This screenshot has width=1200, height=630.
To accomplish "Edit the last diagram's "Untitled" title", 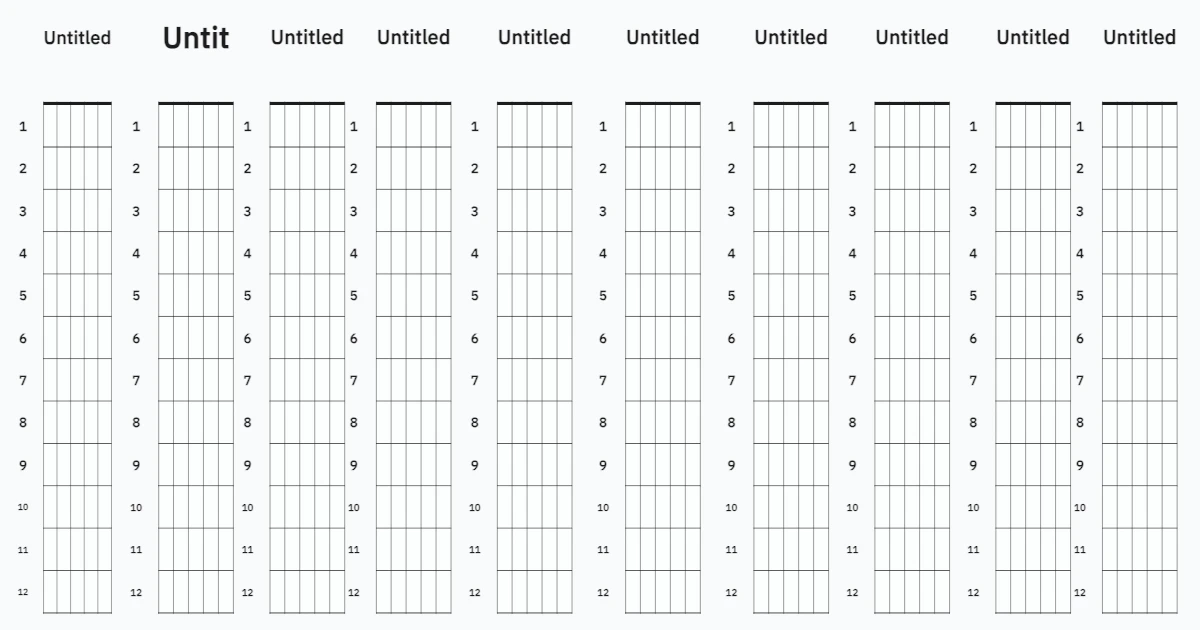I will click(x=1139, y=37).
